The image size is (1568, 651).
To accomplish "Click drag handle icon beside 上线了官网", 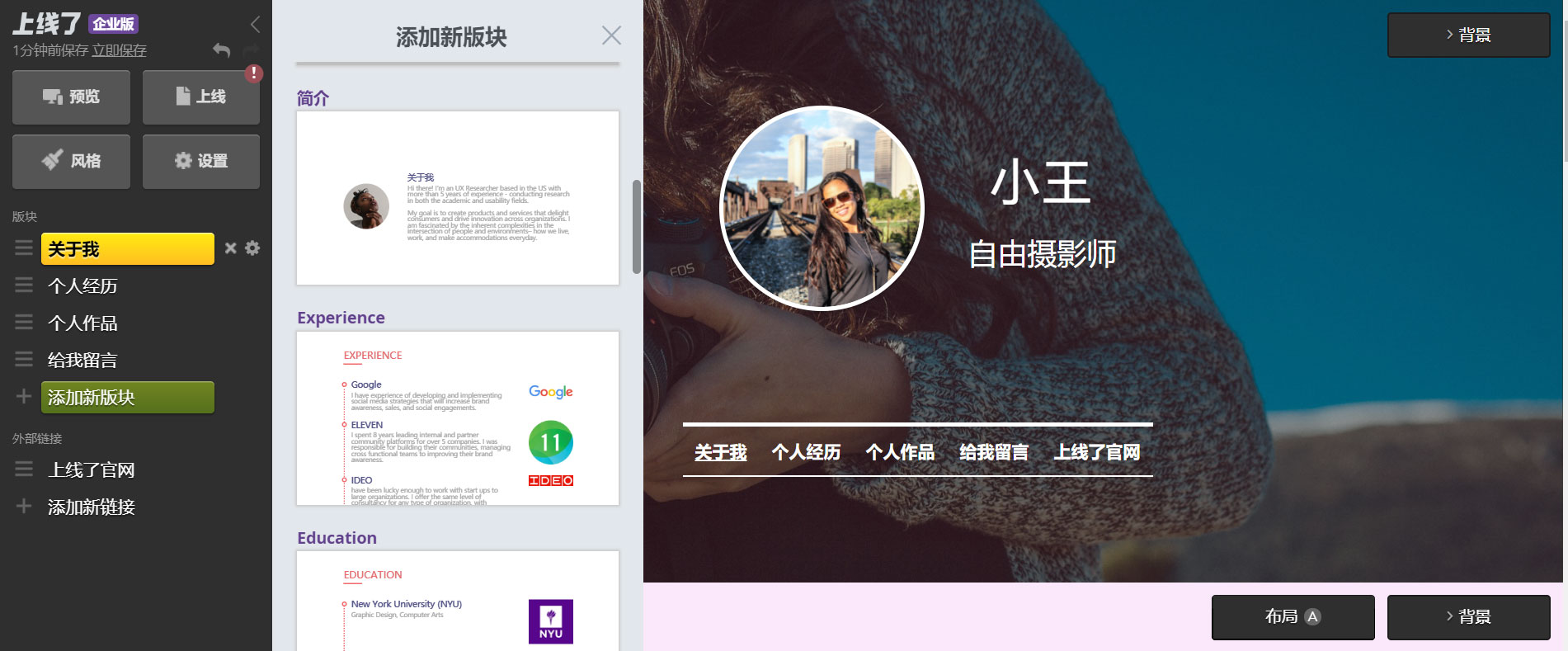I will tap(24, 469).
